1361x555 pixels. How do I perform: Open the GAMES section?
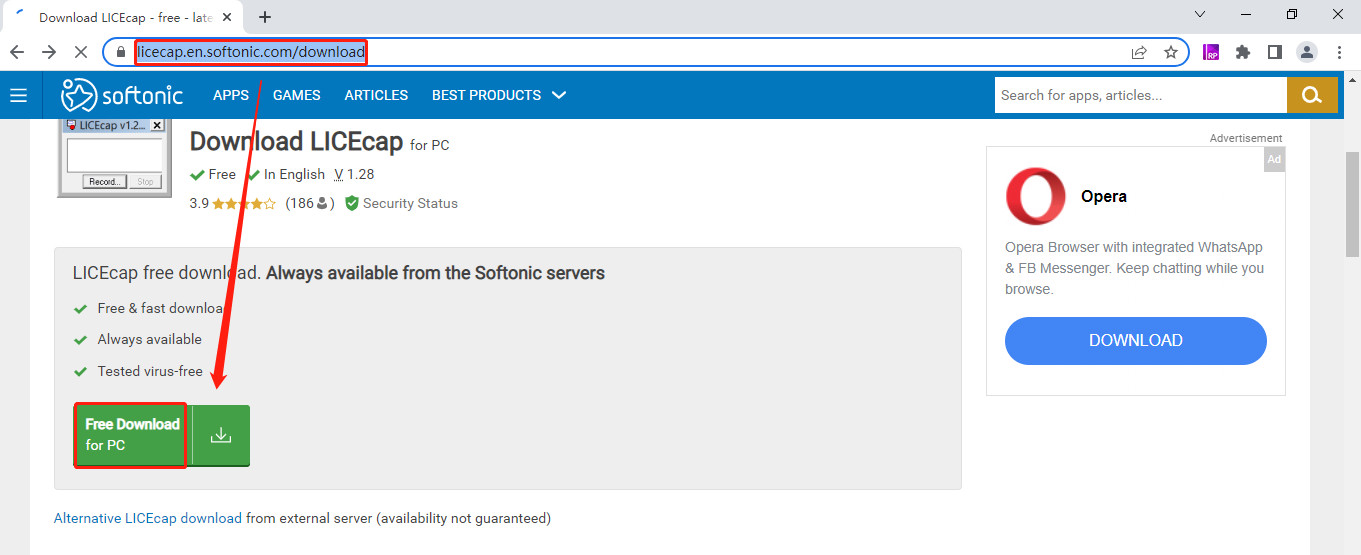point(297,95)
